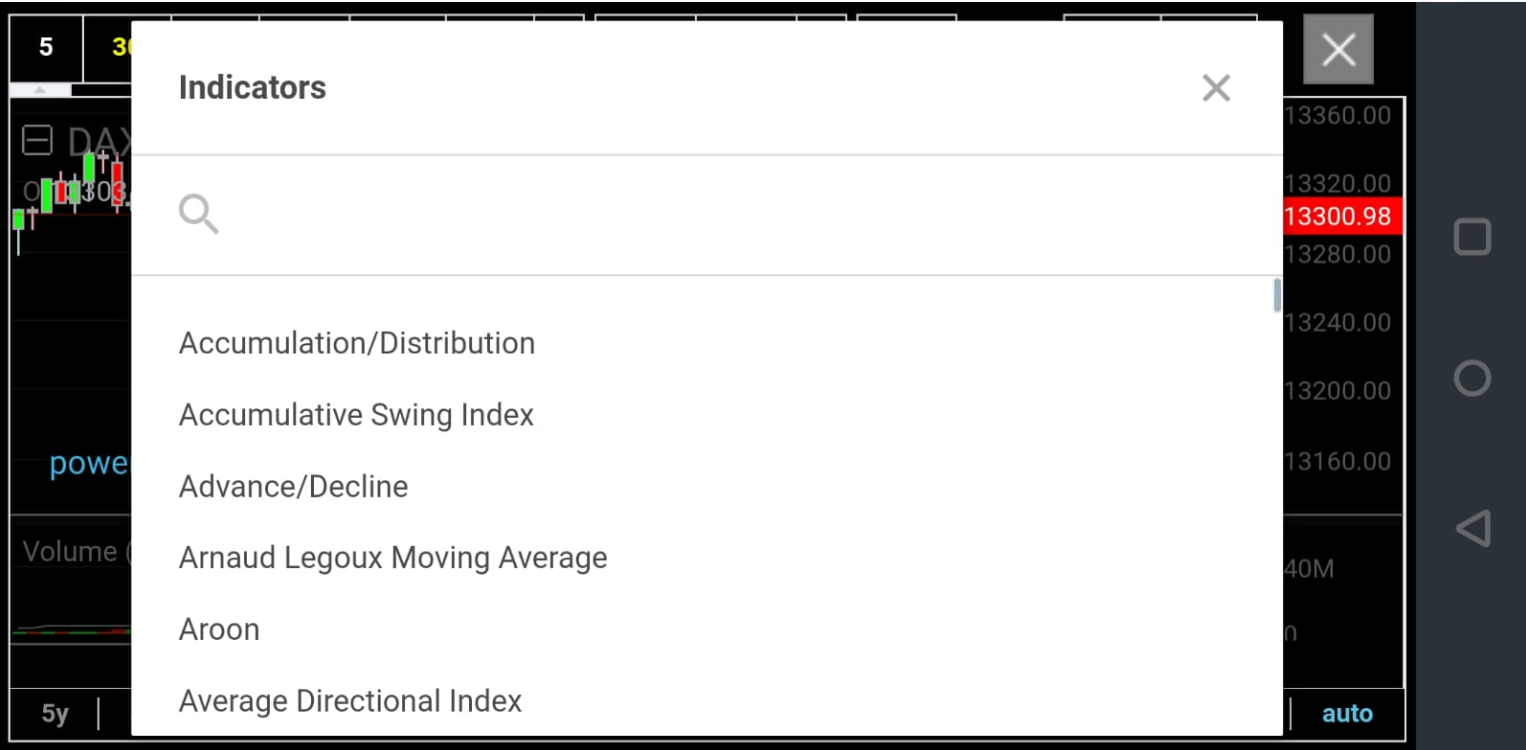
Task: Choose Advance/Decline from the list
Action: [x=293, y=487]
